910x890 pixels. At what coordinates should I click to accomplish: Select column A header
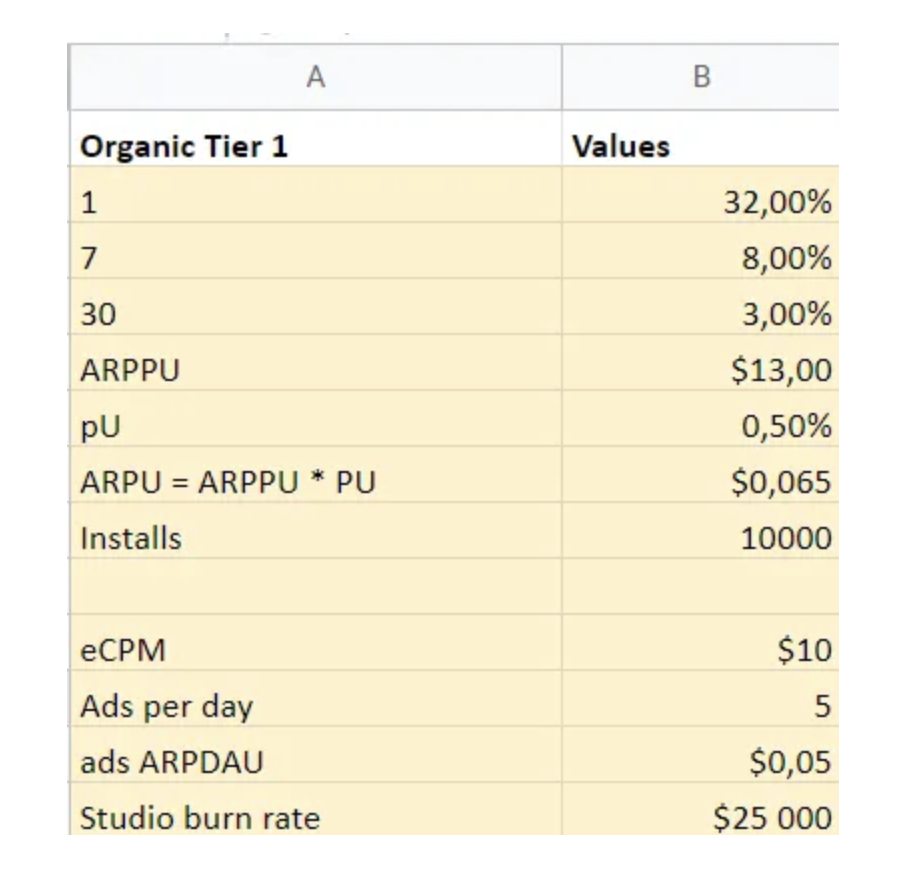point(315,78)
